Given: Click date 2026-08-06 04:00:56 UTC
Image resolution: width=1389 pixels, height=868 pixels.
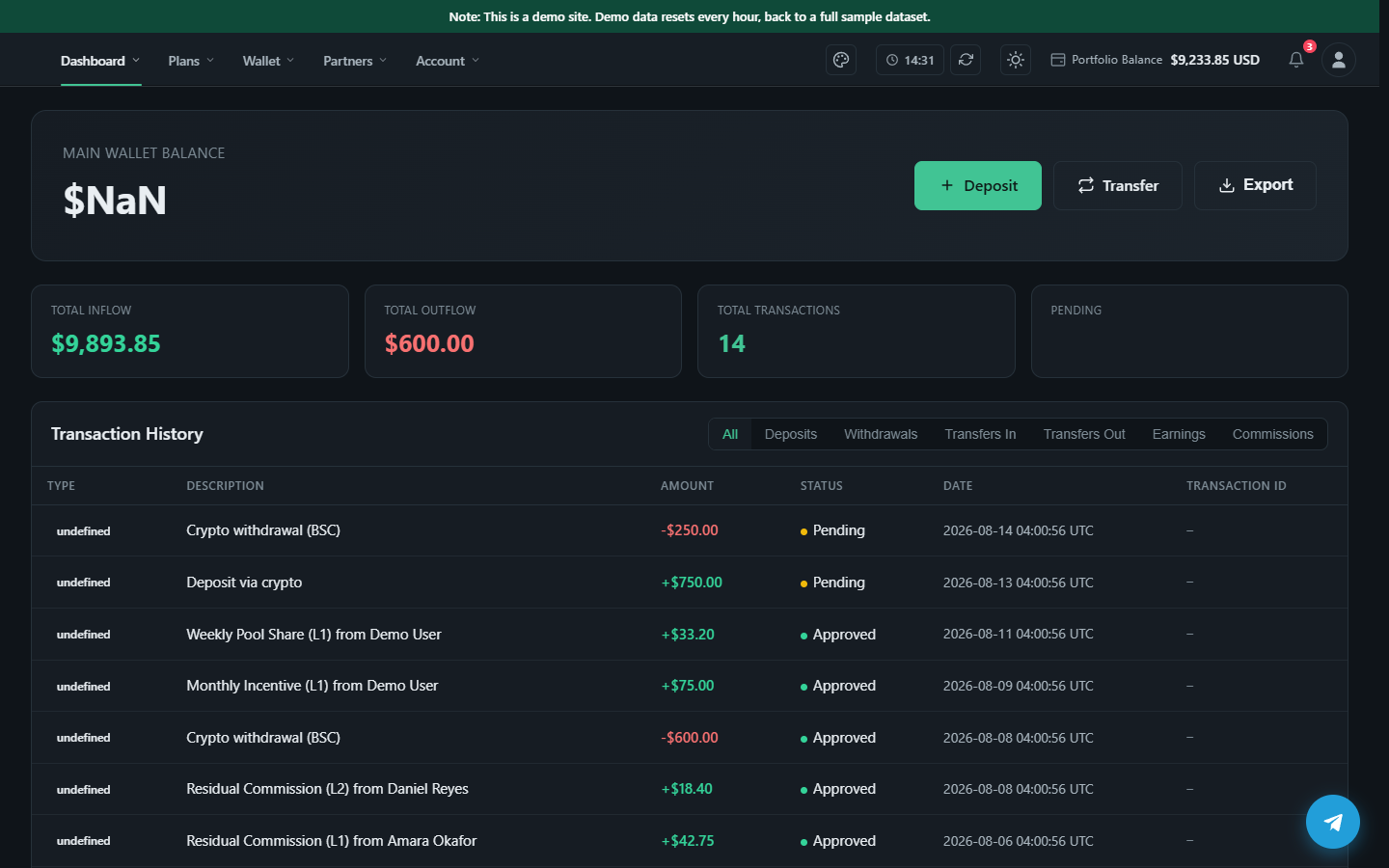Looking at the screenshot, I should coord(1019,841).
